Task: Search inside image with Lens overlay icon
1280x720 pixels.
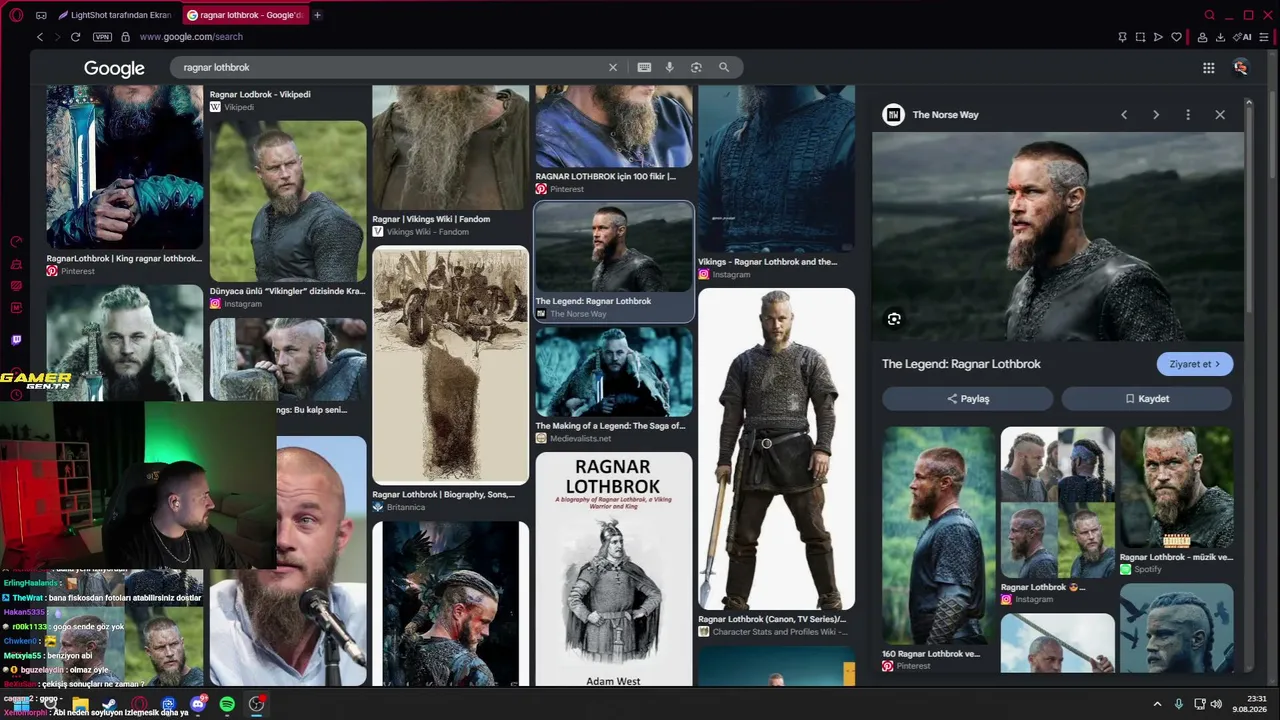Action: [894, 319]
